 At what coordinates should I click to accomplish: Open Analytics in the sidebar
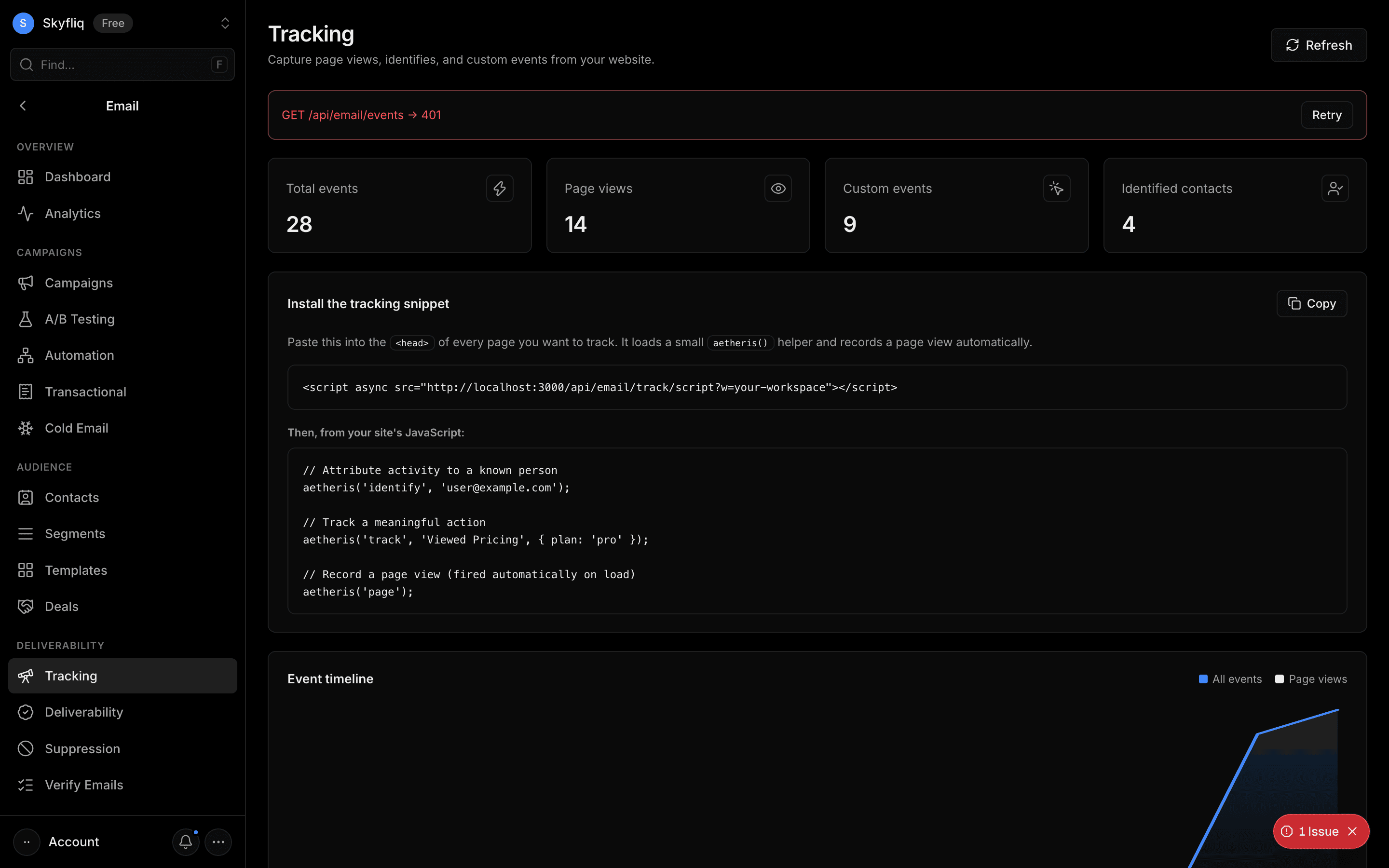click(x=122, y=214)
